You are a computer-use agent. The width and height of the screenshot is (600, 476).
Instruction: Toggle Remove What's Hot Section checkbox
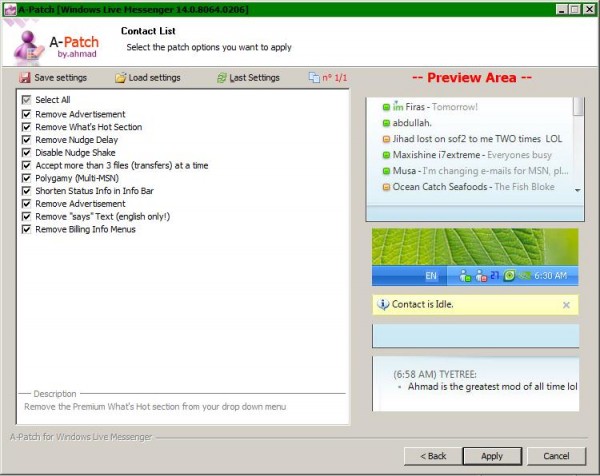pos(26,127)
